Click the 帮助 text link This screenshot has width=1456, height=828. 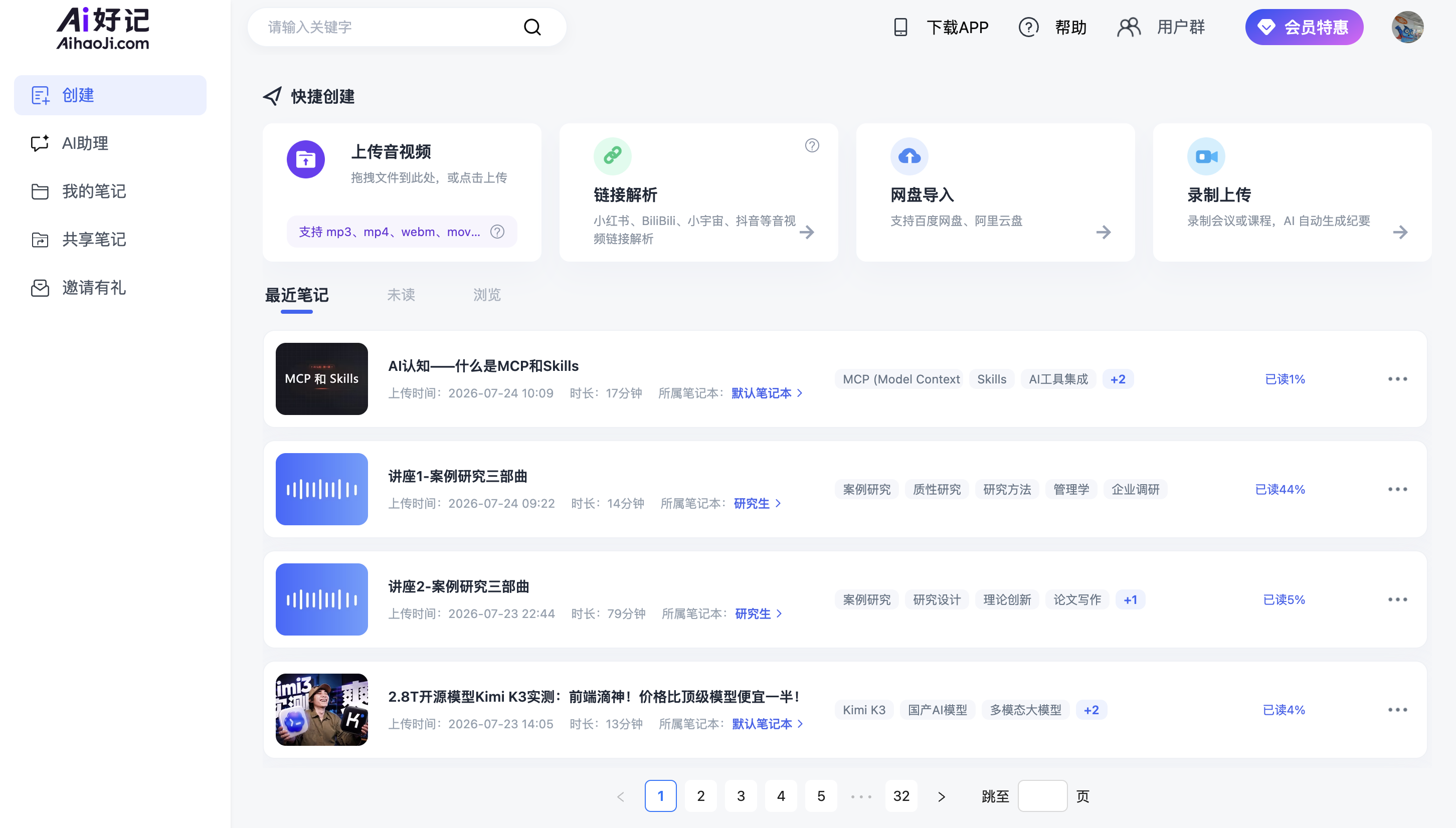[1071, 27]
